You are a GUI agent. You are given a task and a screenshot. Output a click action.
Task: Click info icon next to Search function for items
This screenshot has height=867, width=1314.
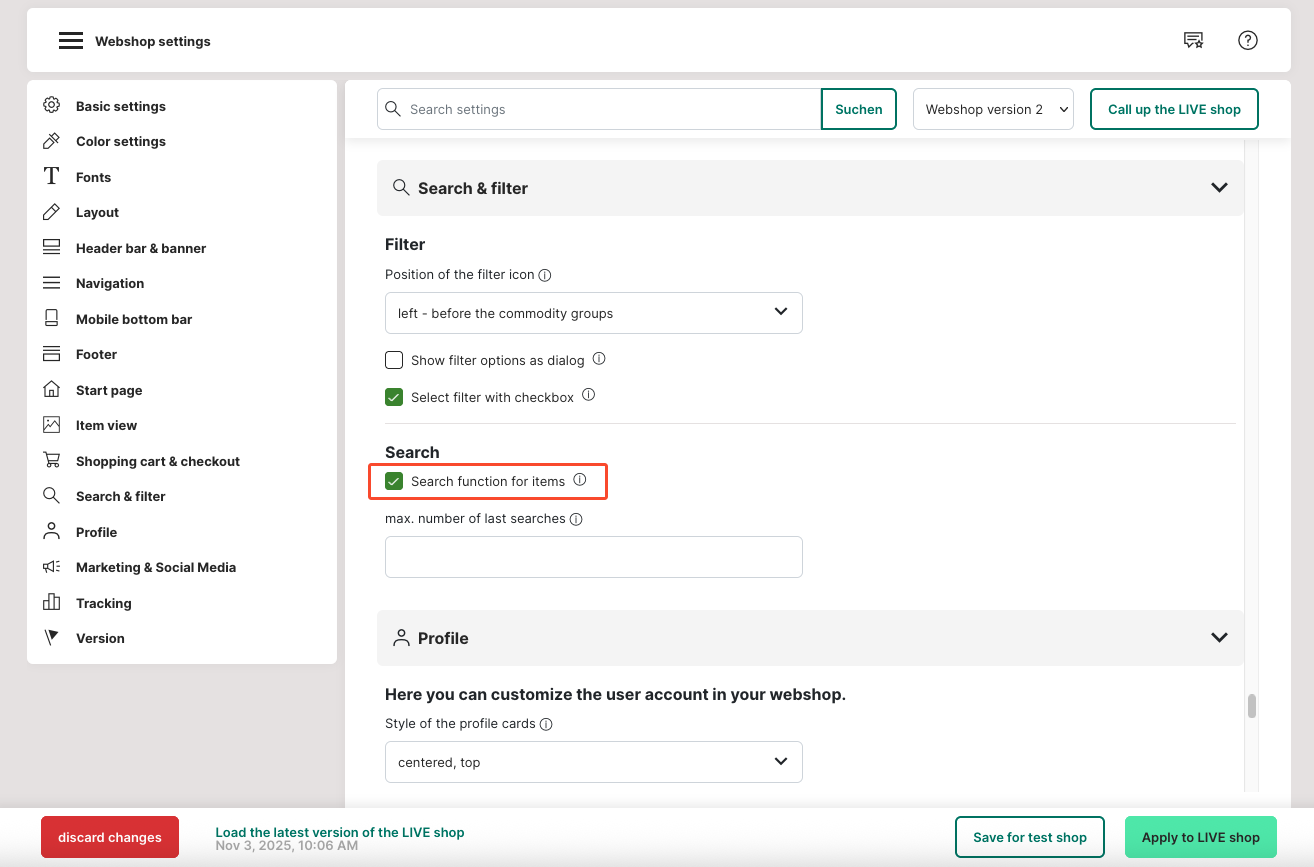pos(580,481)
